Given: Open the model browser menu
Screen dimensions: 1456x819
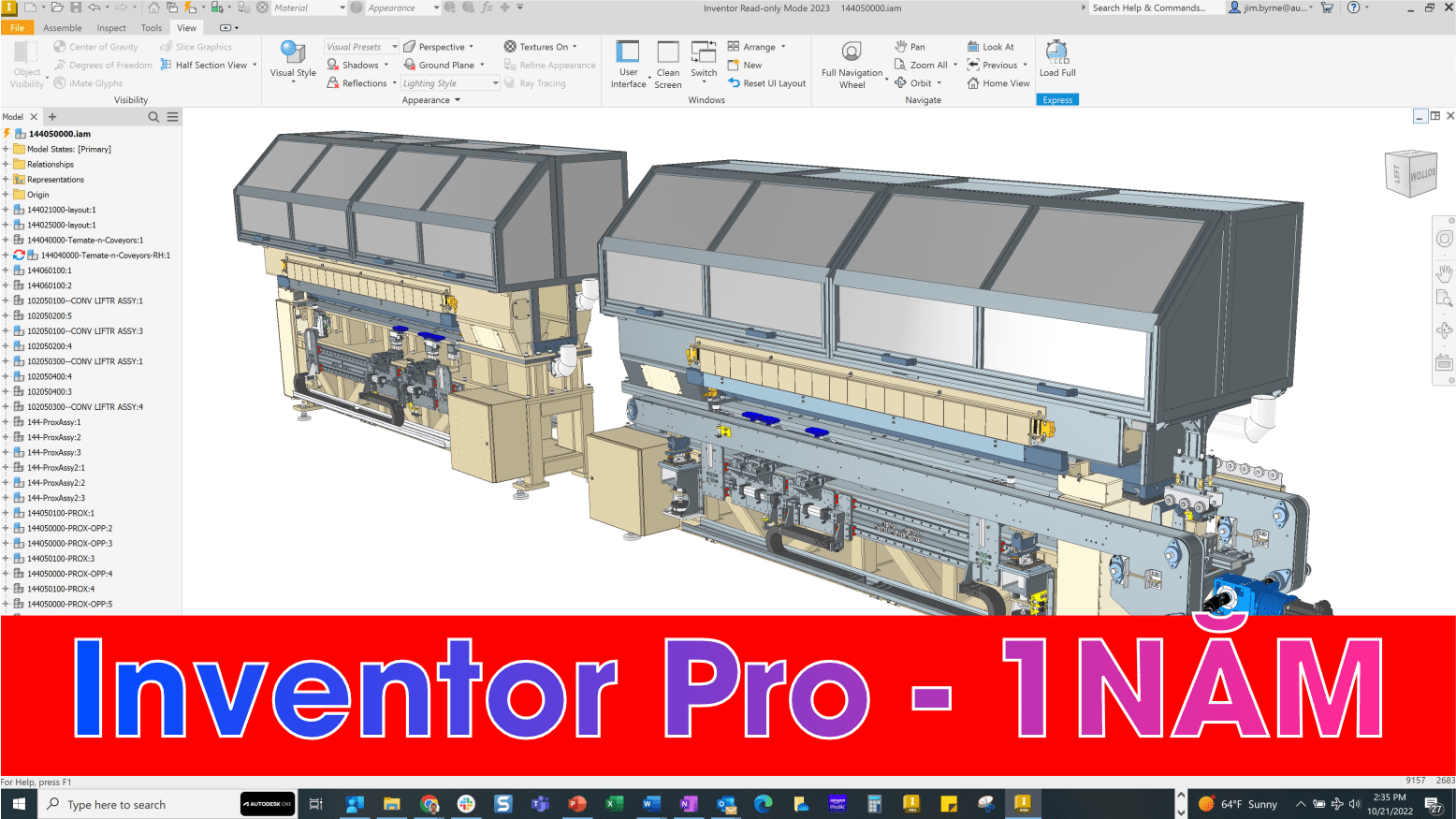Looking at the screenshot, I should pyautogui.click(x=172, y=117).
